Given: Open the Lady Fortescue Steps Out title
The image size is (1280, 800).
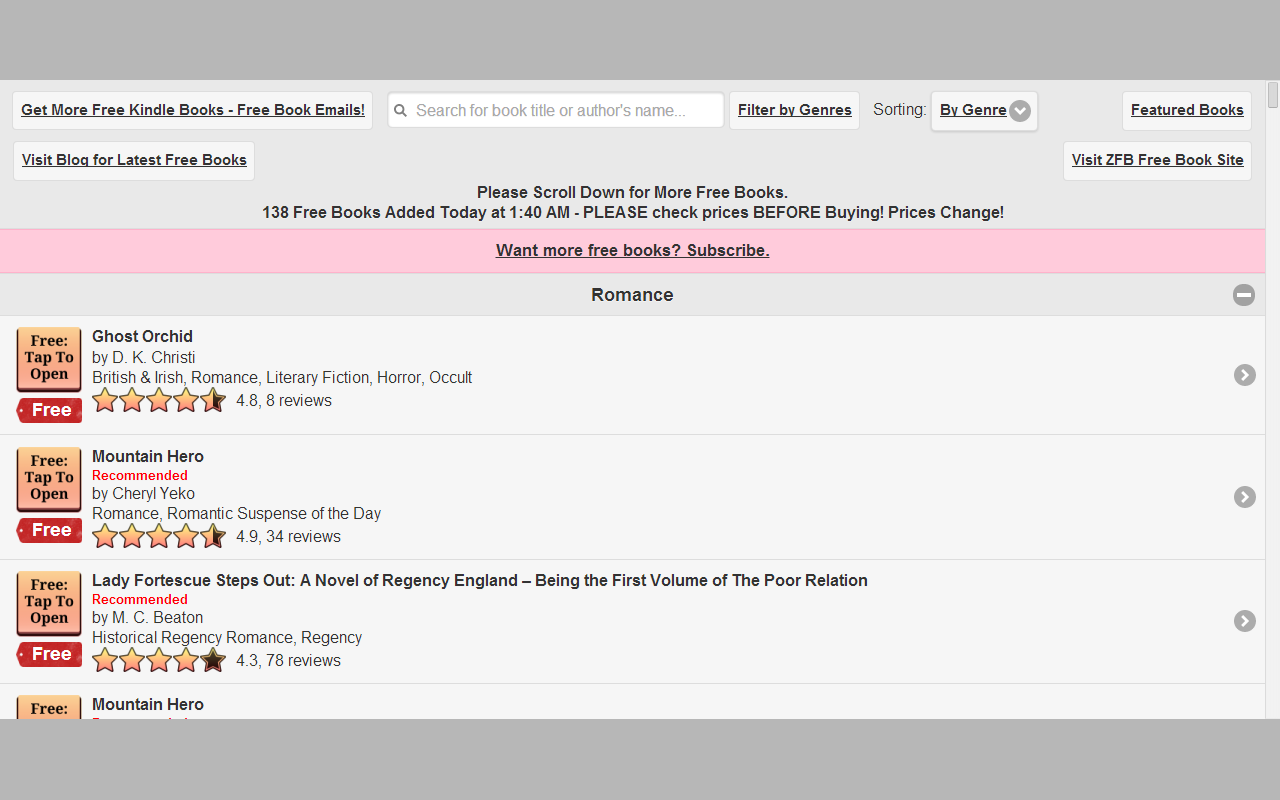Looking at the screenshot, I should point(480,581).
